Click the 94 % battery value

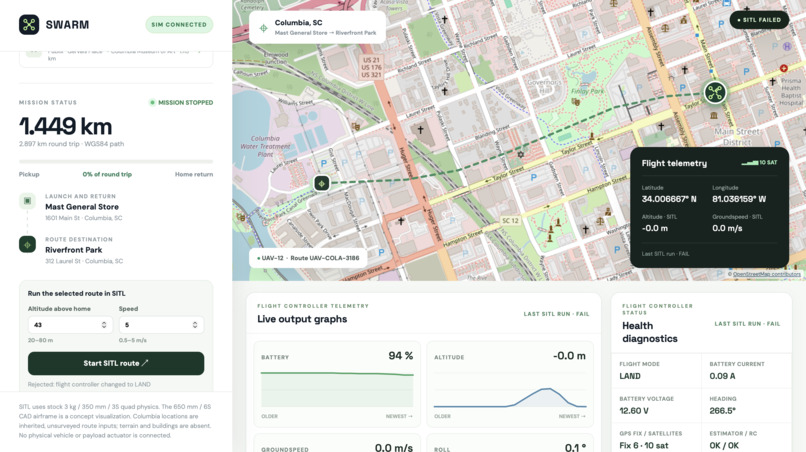(400, 356)
